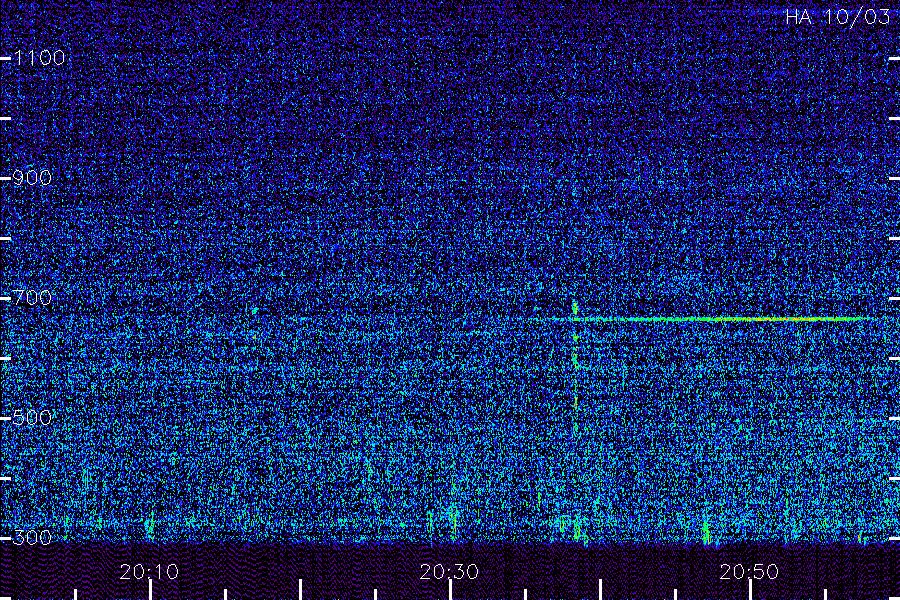Click the HA 10/03 header text
Screen dimensions: 900x600
click(x=837, y=17)
